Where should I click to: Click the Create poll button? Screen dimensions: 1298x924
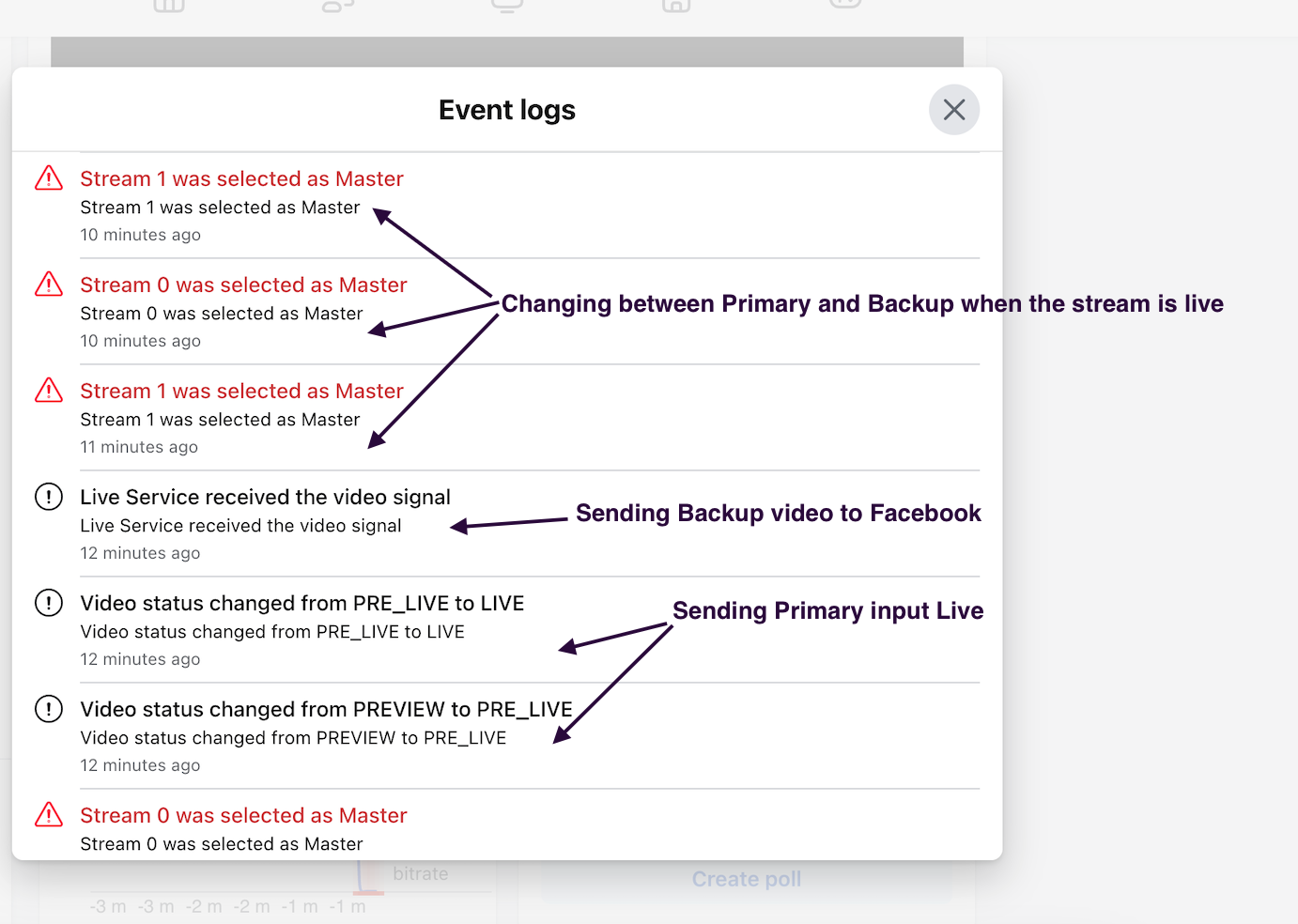[x=746, y=879]
